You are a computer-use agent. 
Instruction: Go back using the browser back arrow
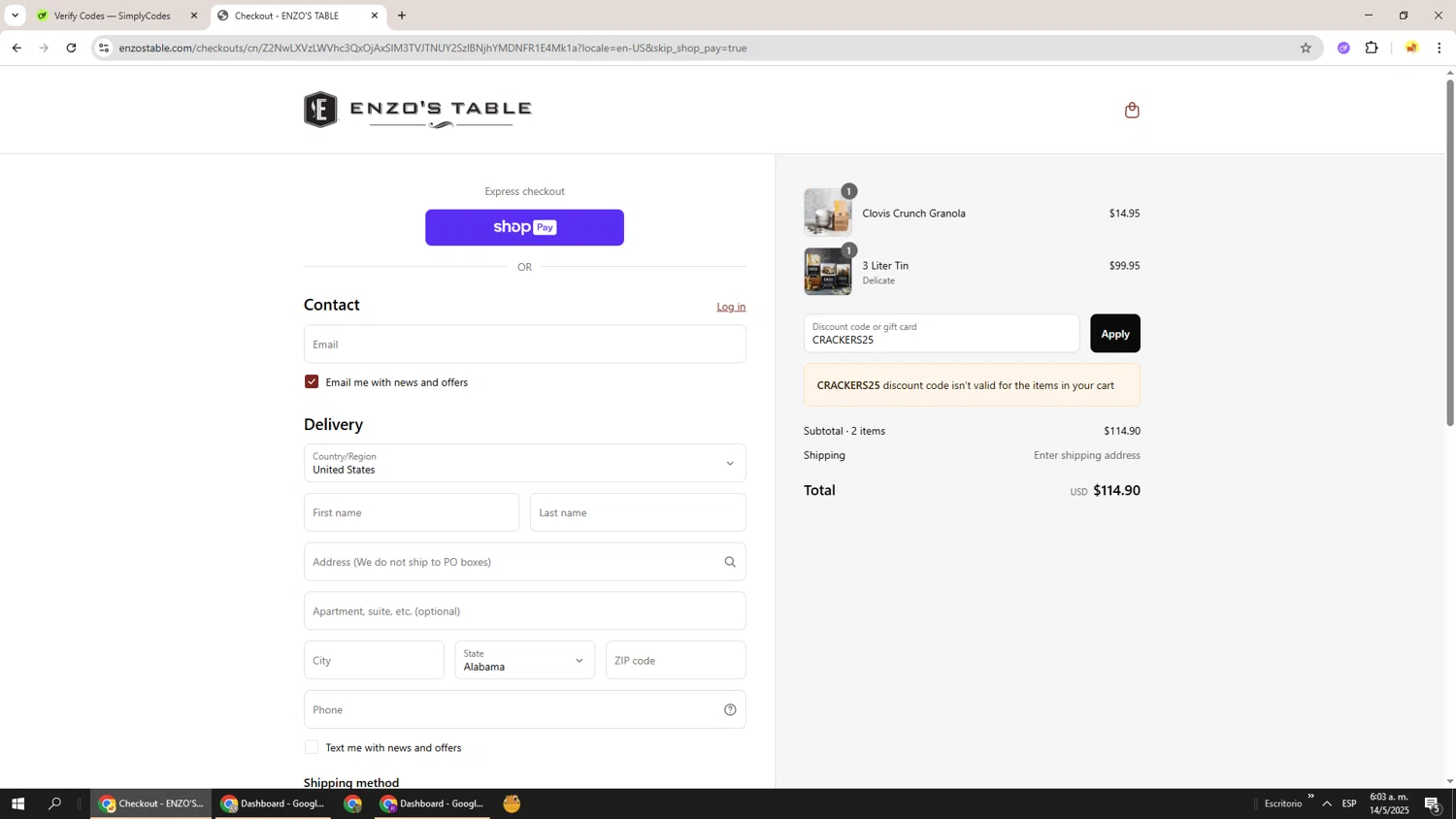point(17,48)
